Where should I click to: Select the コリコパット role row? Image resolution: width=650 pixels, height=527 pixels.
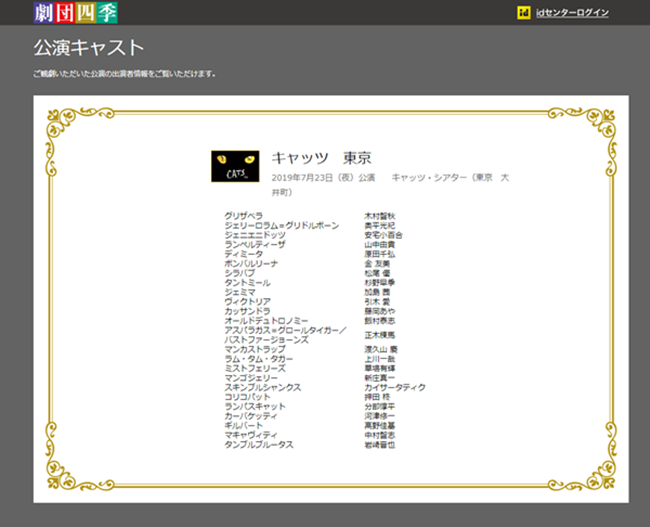[247, 397]
